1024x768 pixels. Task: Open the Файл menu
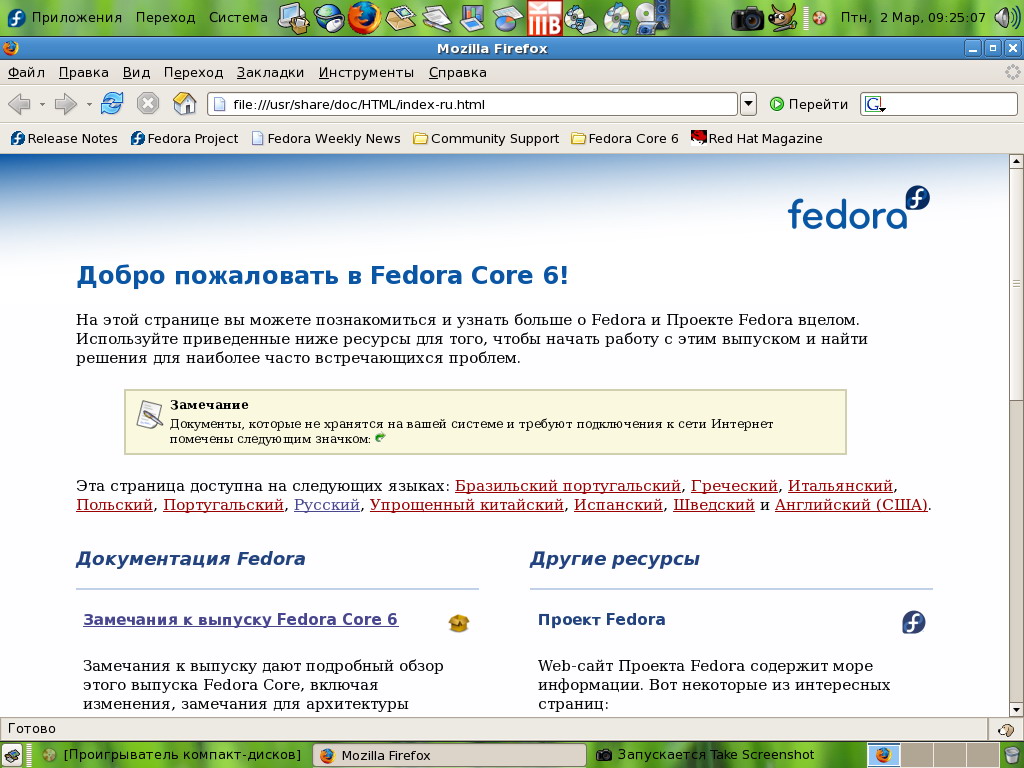(26, 72)
